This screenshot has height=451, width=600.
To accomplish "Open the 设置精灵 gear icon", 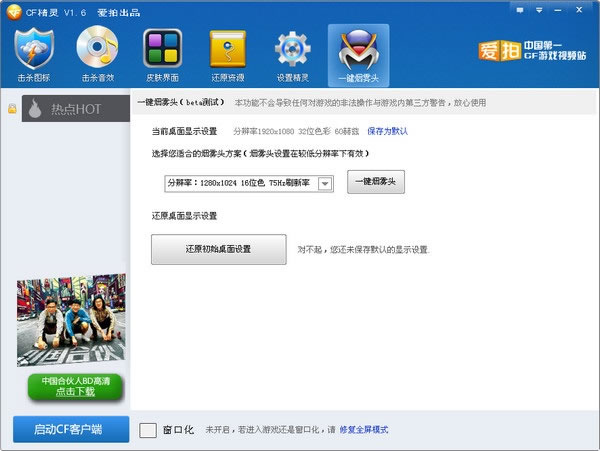I will (292, 49).
